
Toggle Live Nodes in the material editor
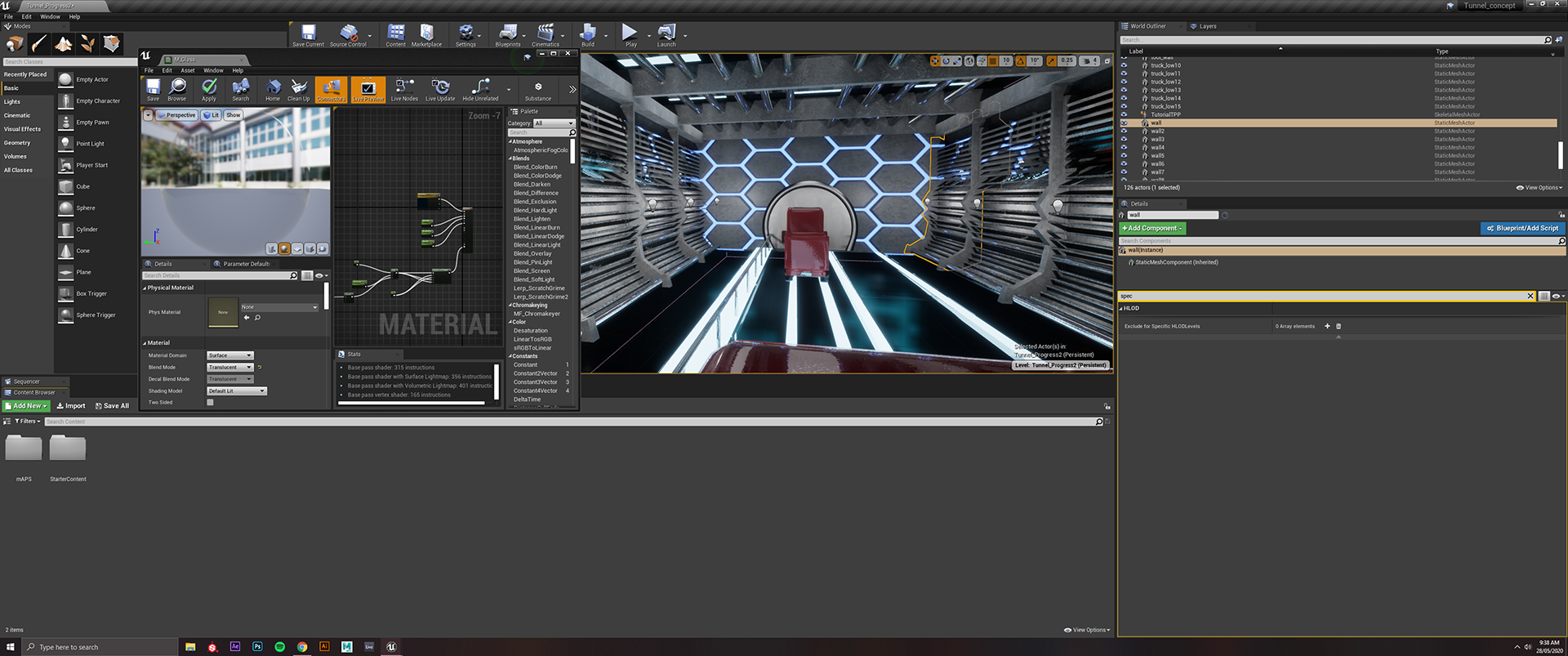click(404, 90)
